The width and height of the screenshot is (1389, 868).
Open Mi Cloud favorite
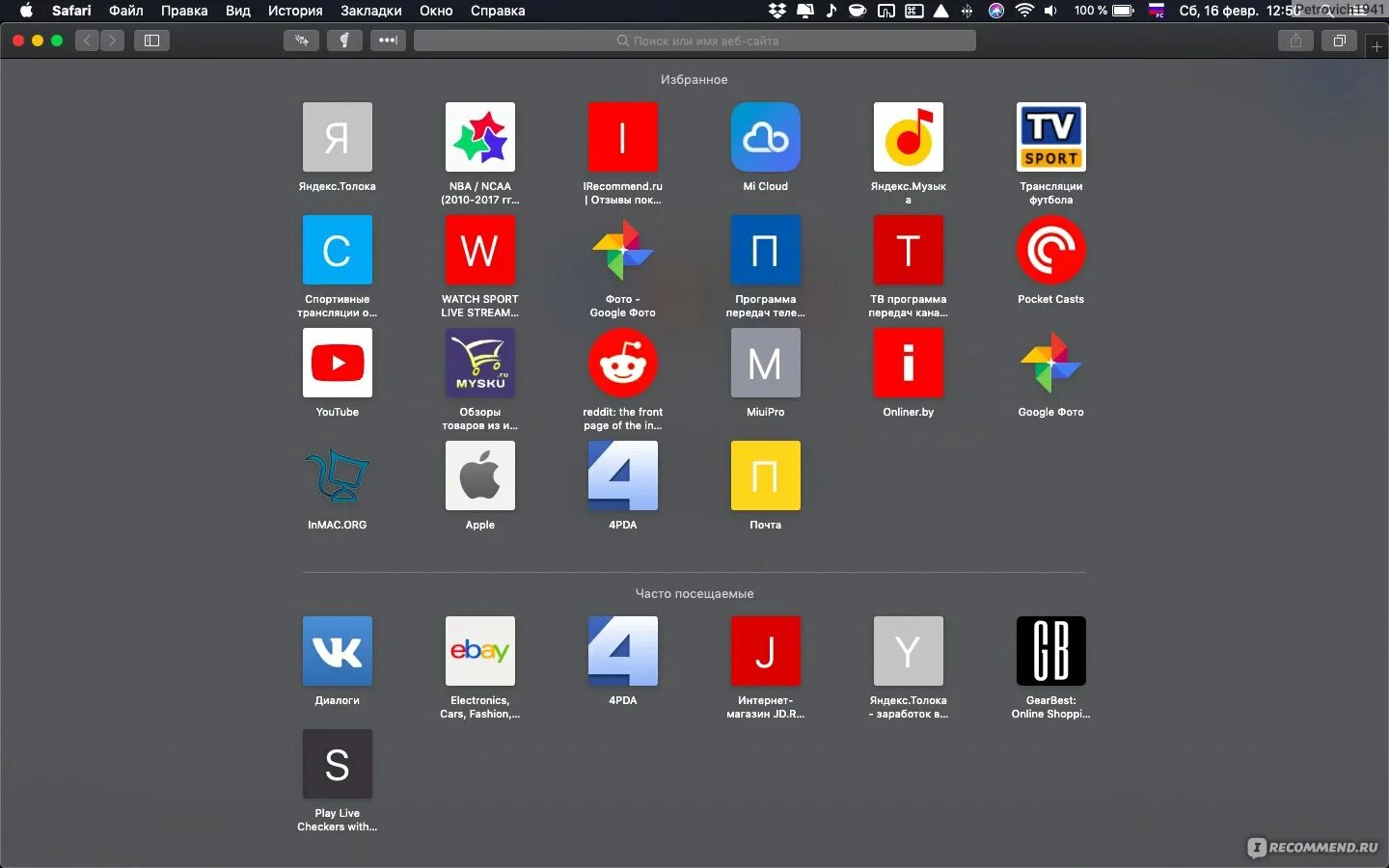pos(765,137)
